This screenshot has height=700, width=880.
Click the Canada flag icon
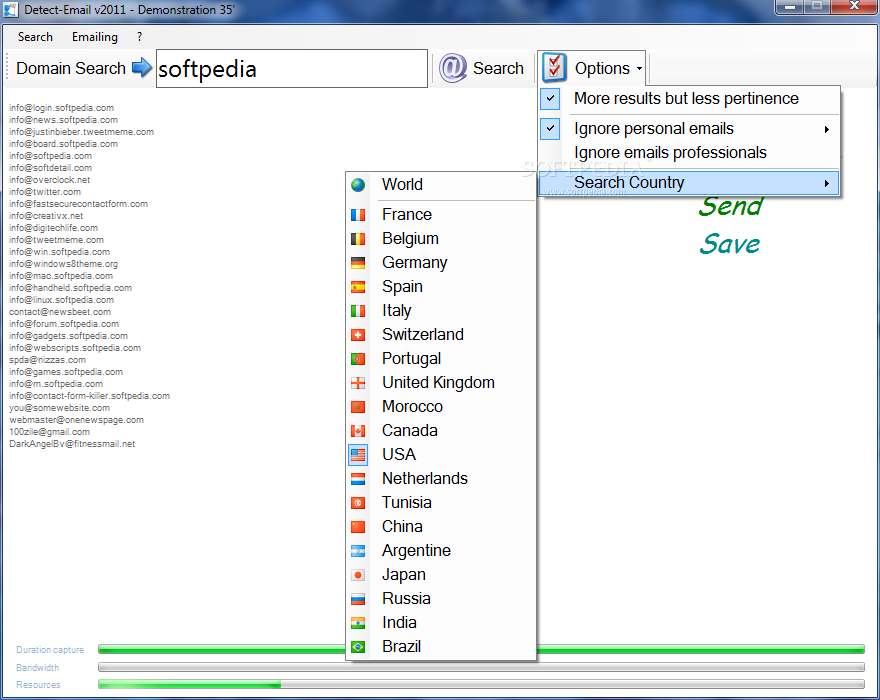click(358, 431)
